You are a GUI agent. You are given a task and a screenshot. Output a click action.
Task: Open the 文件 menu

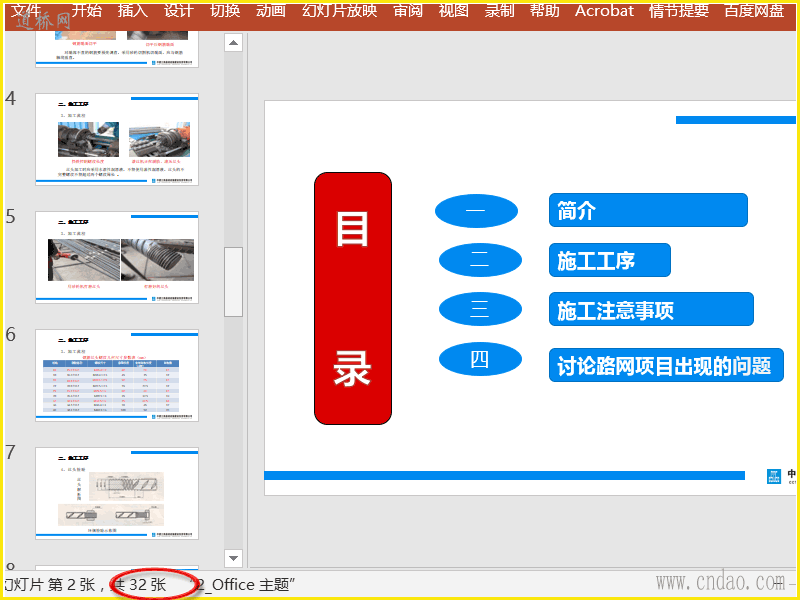pyautogui.click(x=26, y=10)
